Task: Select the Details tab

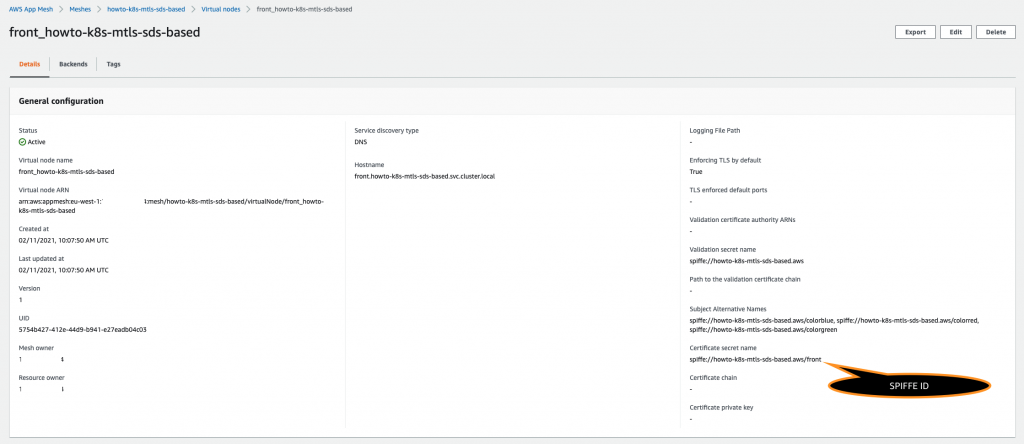Action: pyautogui.click(x=29, y=65)
